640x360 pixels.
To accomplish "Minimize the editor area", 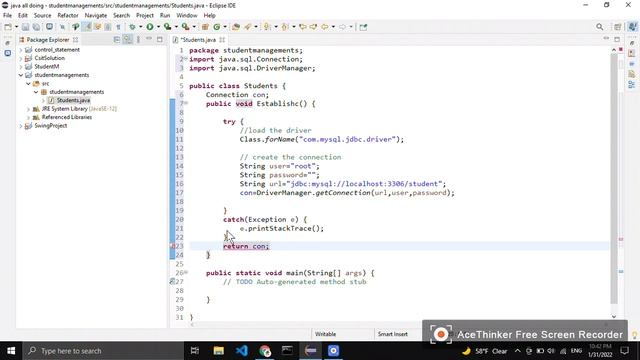I will pos(606,39).
